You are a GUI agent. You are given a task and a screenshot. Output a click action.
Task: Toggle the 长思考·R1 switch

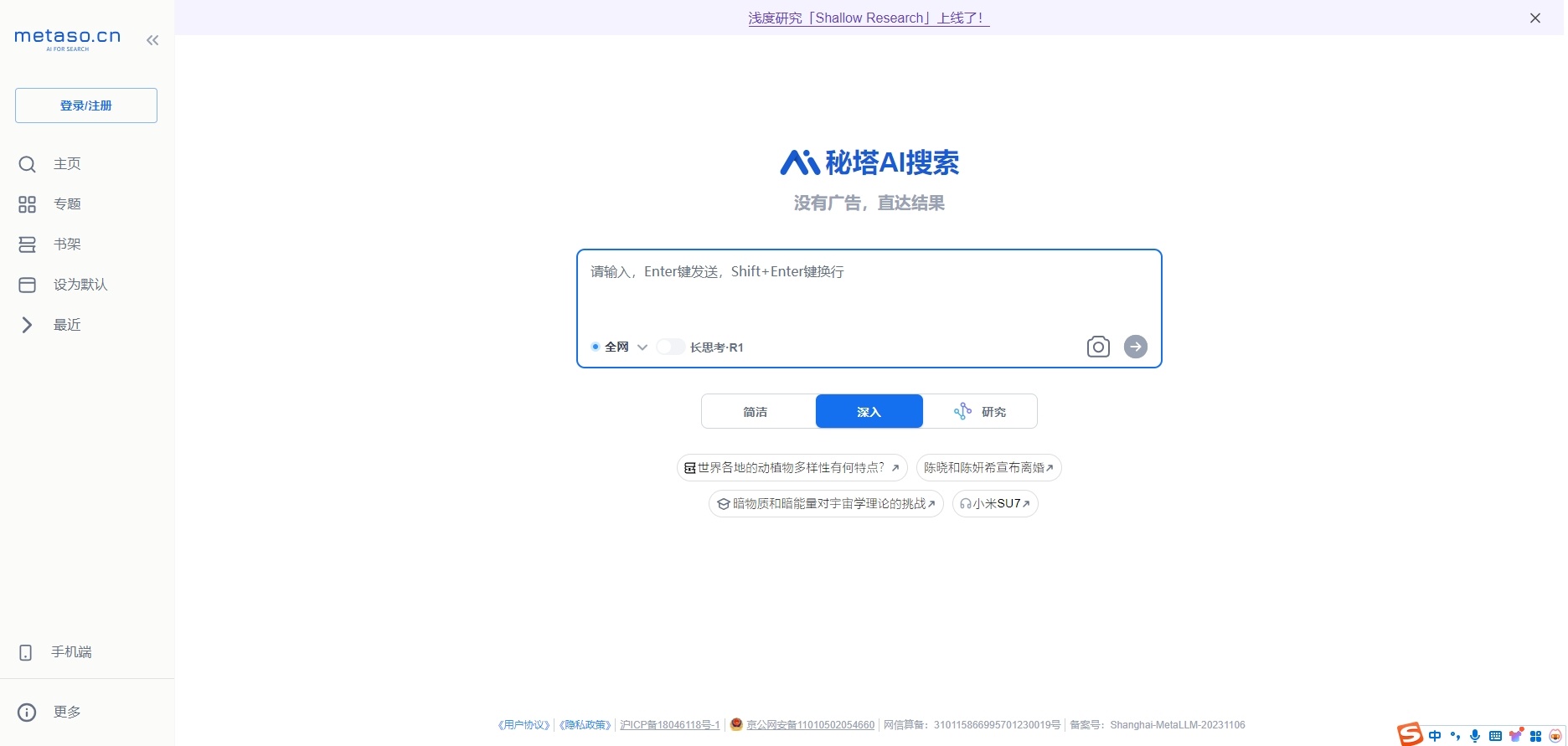(x=670, y=347)
